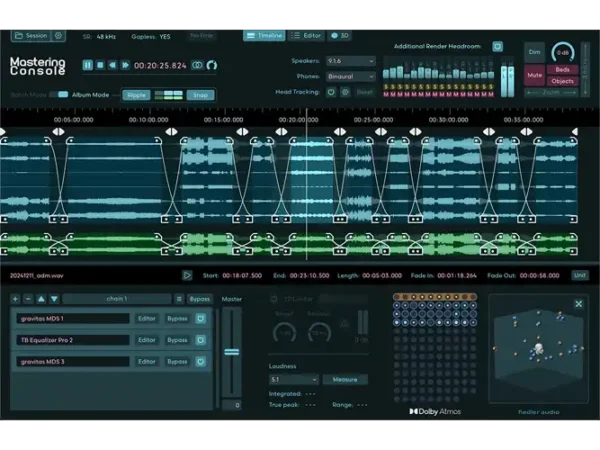Click the red Mute button
600x450 pixels.
pos(534,75)
